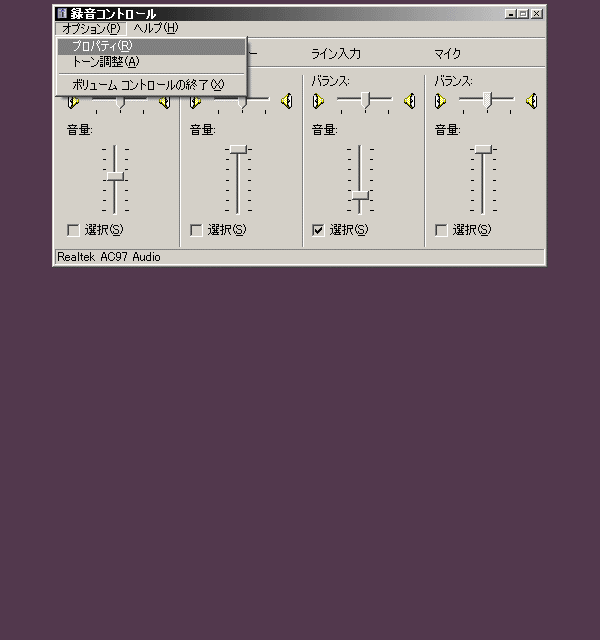This screenshot has width=600, height=640.
Task: Select トーン調整 in the open menu
Action: point(106,62)
